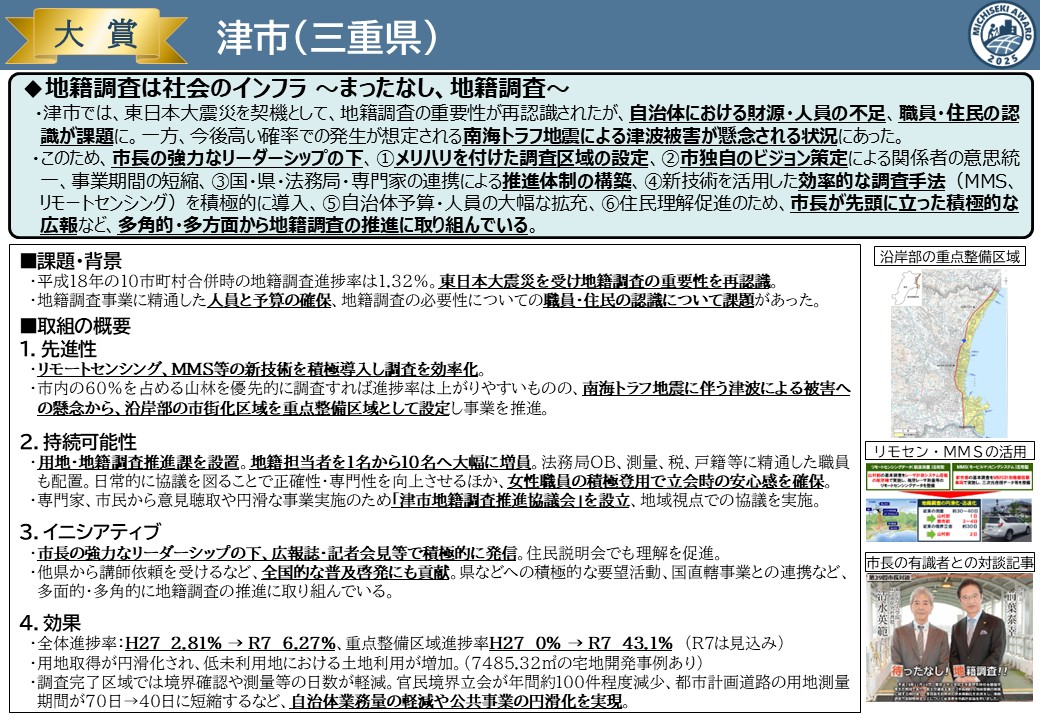Select the 津市(三重県) title text
This screenshot has height=720, width=1040.
[x=326, y=37]
